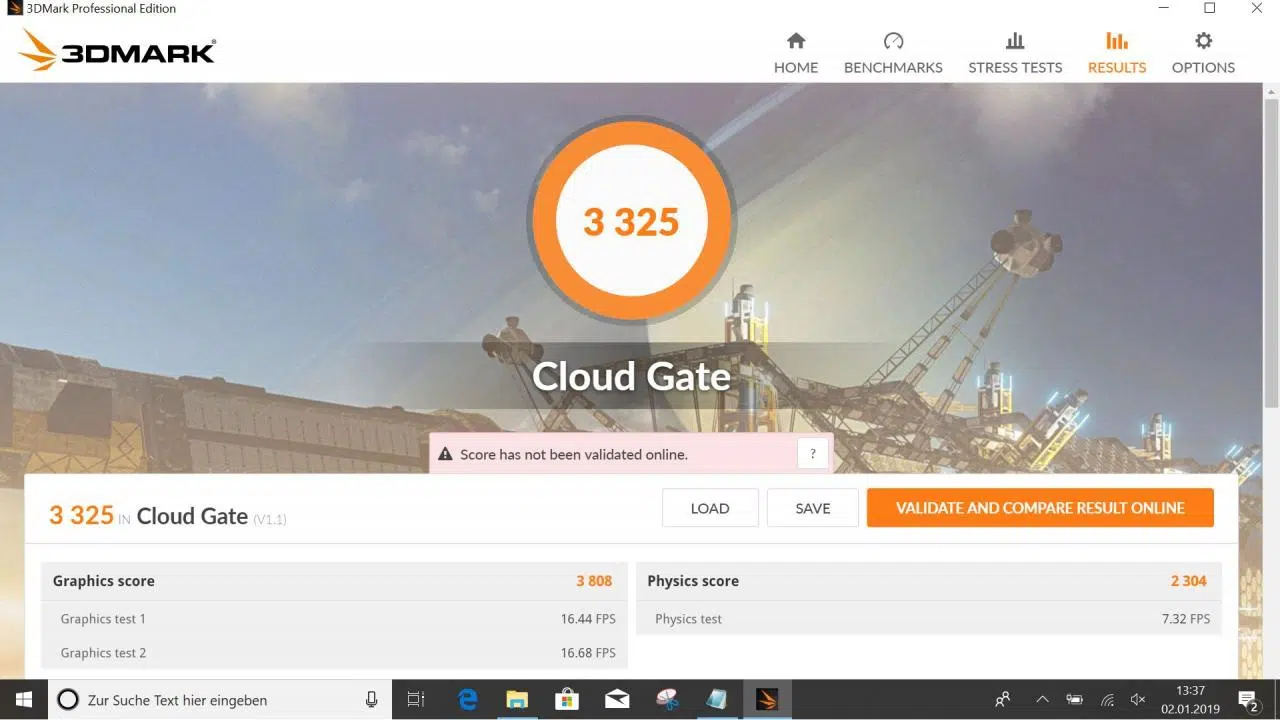Click the 16.68 FPS value
The image size is (1280, 720).
[588, 653]
